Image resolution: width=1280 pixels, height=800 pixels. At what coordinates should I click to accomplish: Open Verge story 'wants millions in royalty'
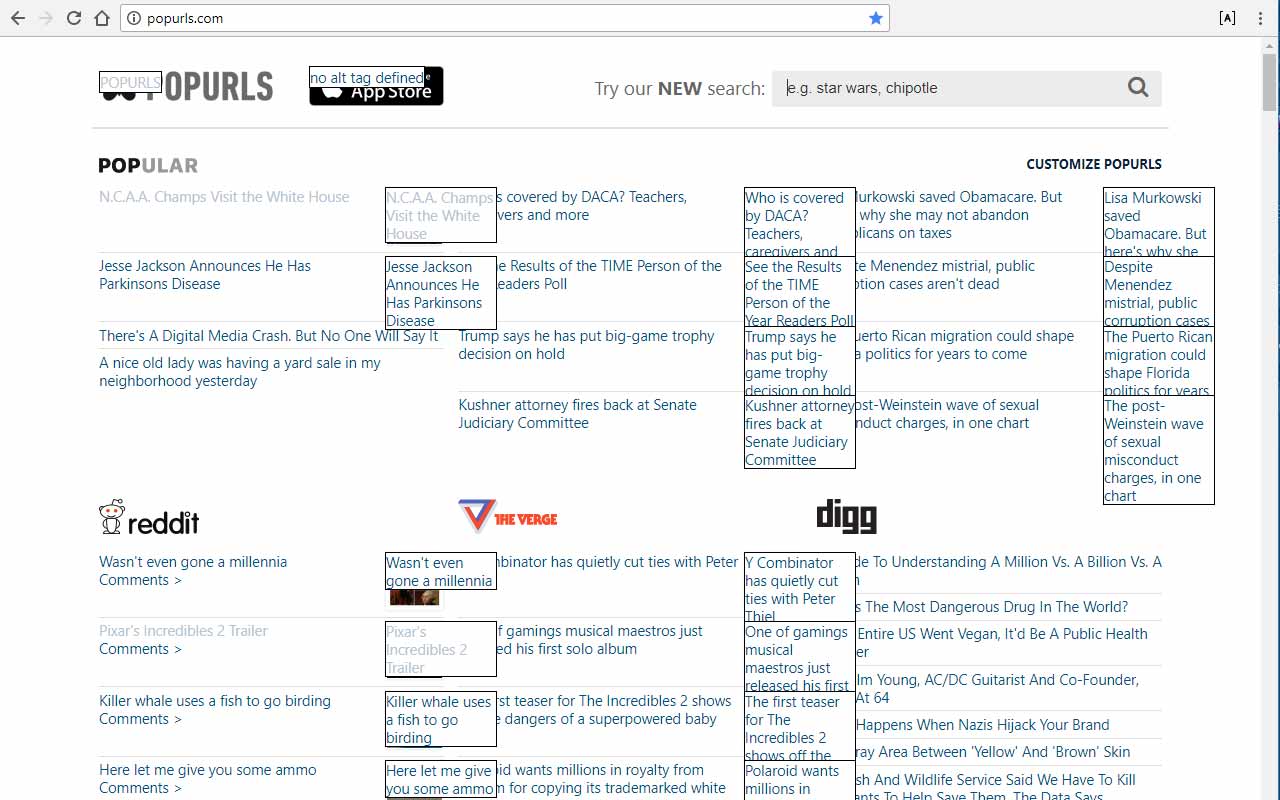point(611,779)
